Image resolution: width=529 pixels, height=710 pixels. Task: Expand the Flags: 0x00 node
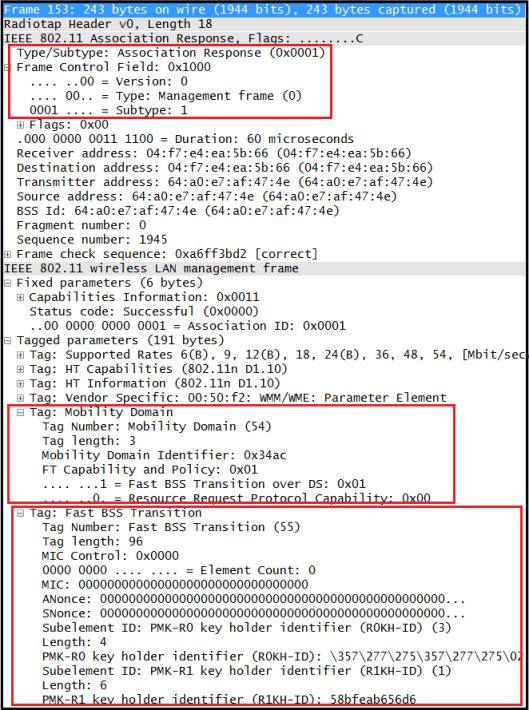pyautogui.click(x=20, y=125)
